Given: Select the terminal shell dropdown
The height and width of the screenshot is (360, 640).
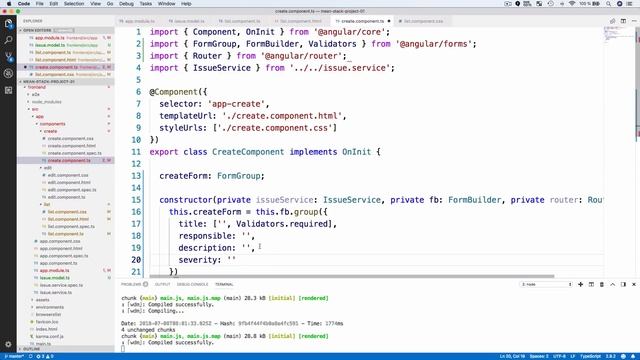Looking at the screenshot, I should [x=546, y=284].
